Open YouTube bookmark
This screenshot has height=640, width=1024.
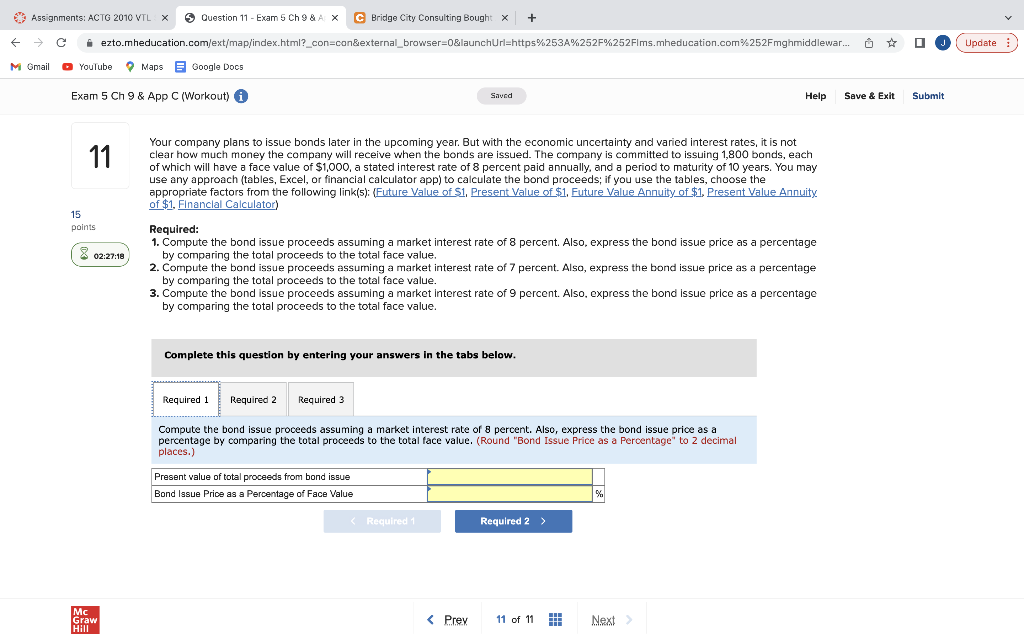click(x=87, y=67)
